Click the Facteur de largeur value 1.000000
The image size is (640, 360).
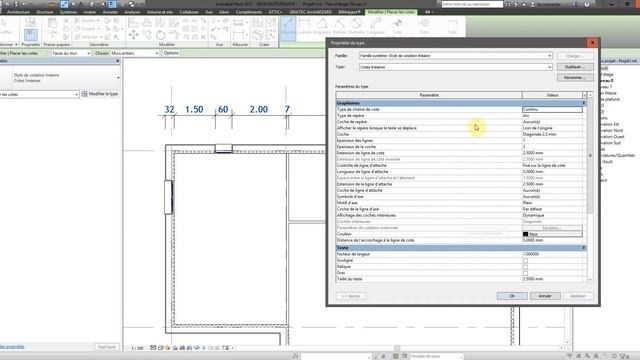(x=552, y=254)
